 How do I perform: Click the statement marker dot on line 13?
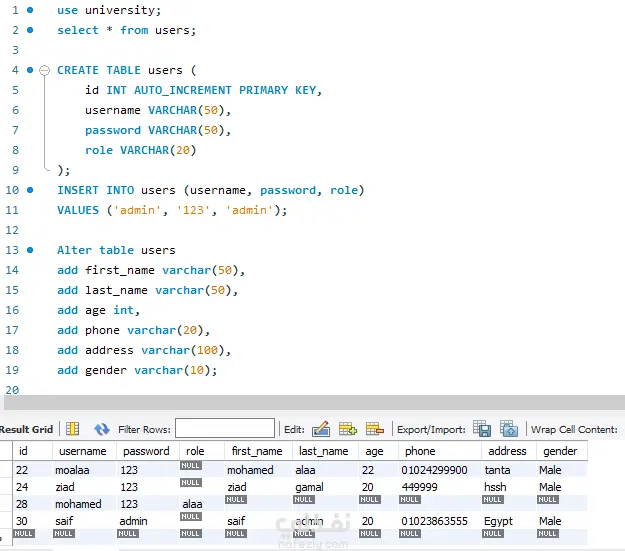point(30,250)
